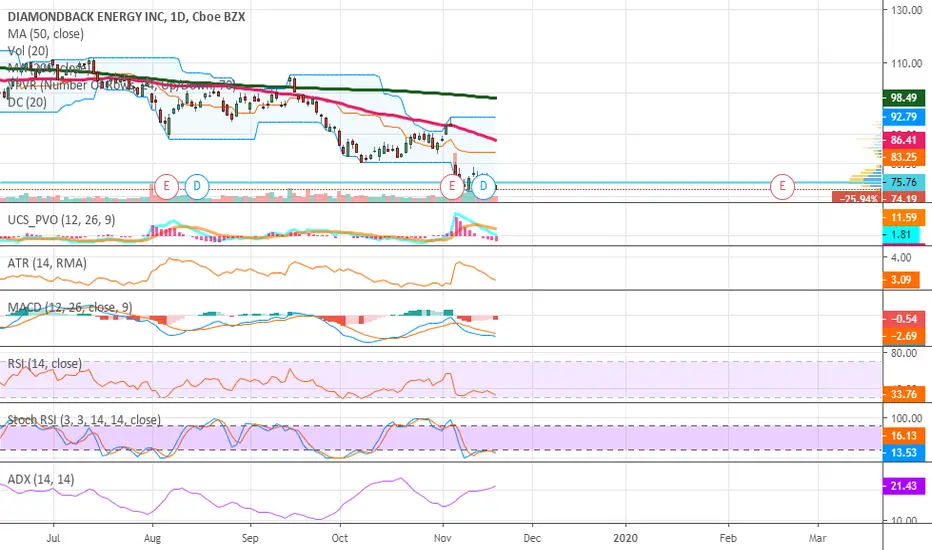Click the -0.54 MACD histogram value label

coord(903,319)
